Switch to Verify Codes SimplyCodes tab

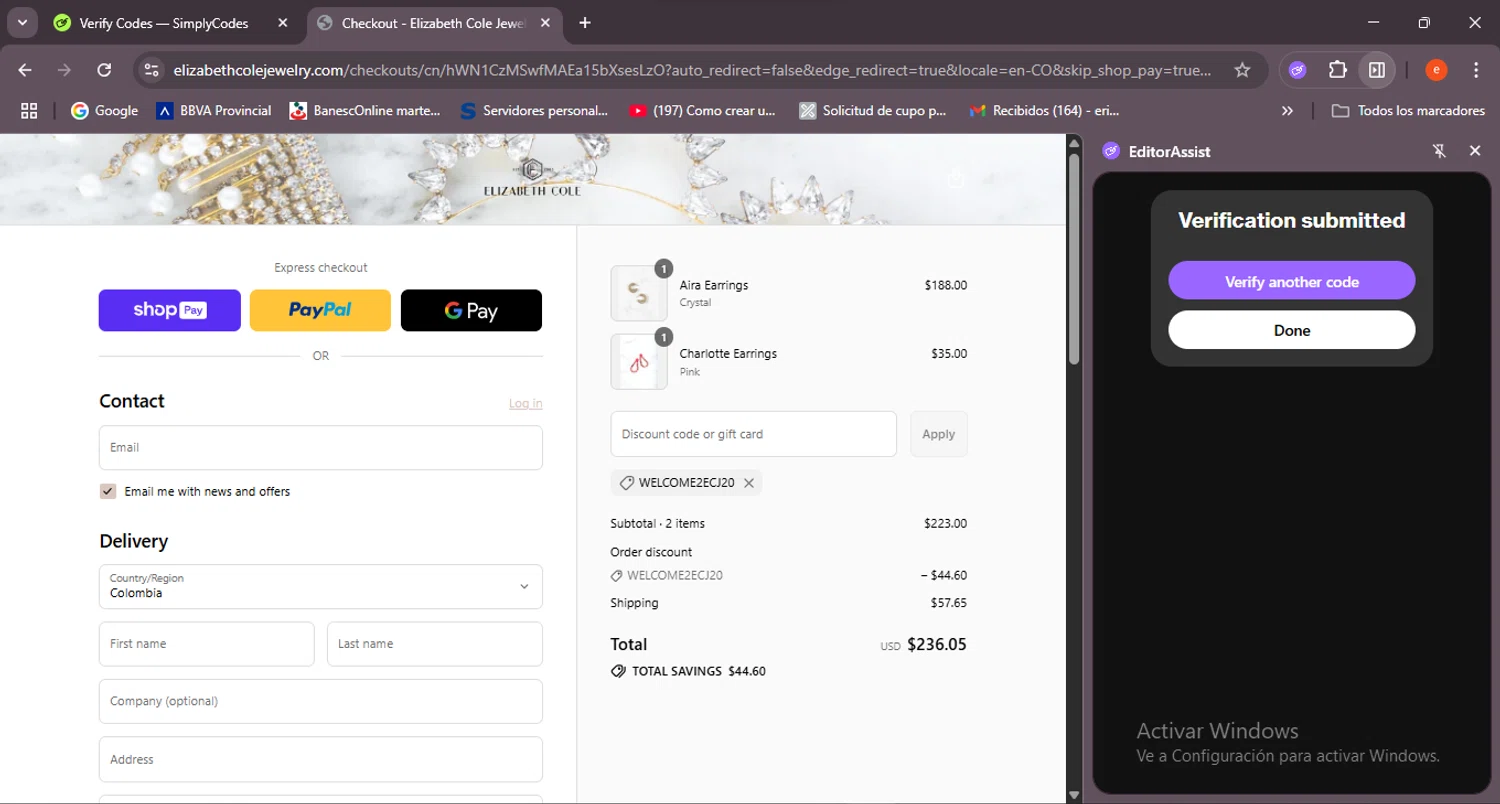tap(164, 23)
